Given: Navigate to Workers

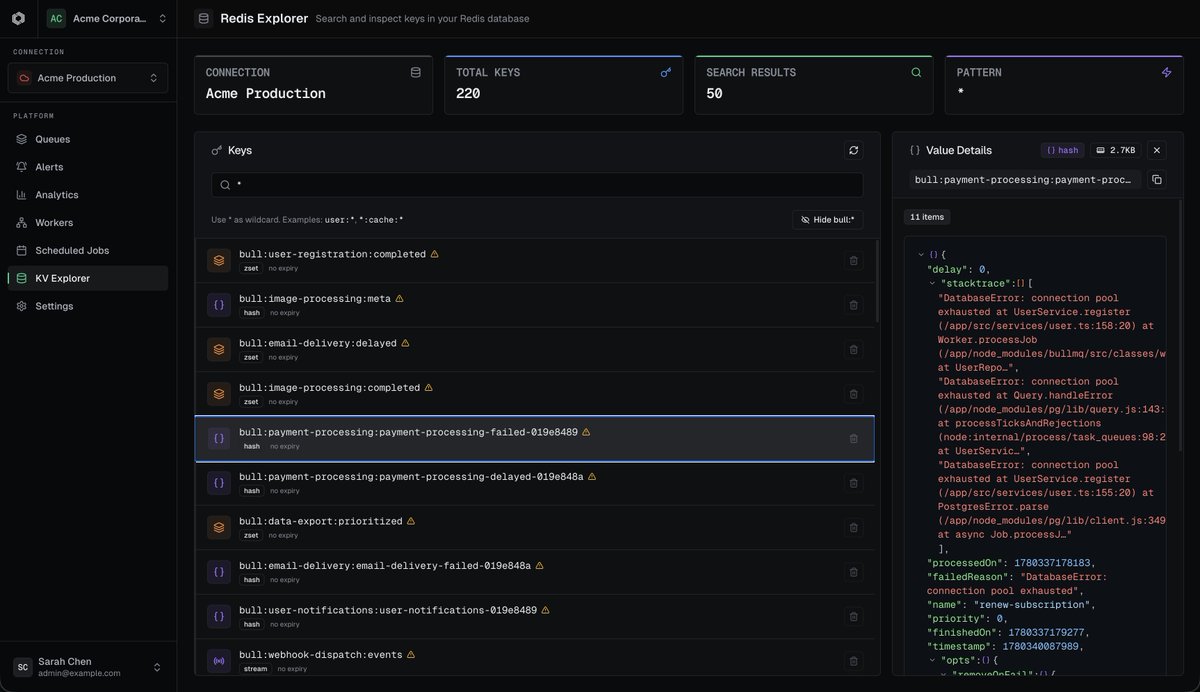Looking at the screenshot, I should pyautogui.click(x=88, y=223).
